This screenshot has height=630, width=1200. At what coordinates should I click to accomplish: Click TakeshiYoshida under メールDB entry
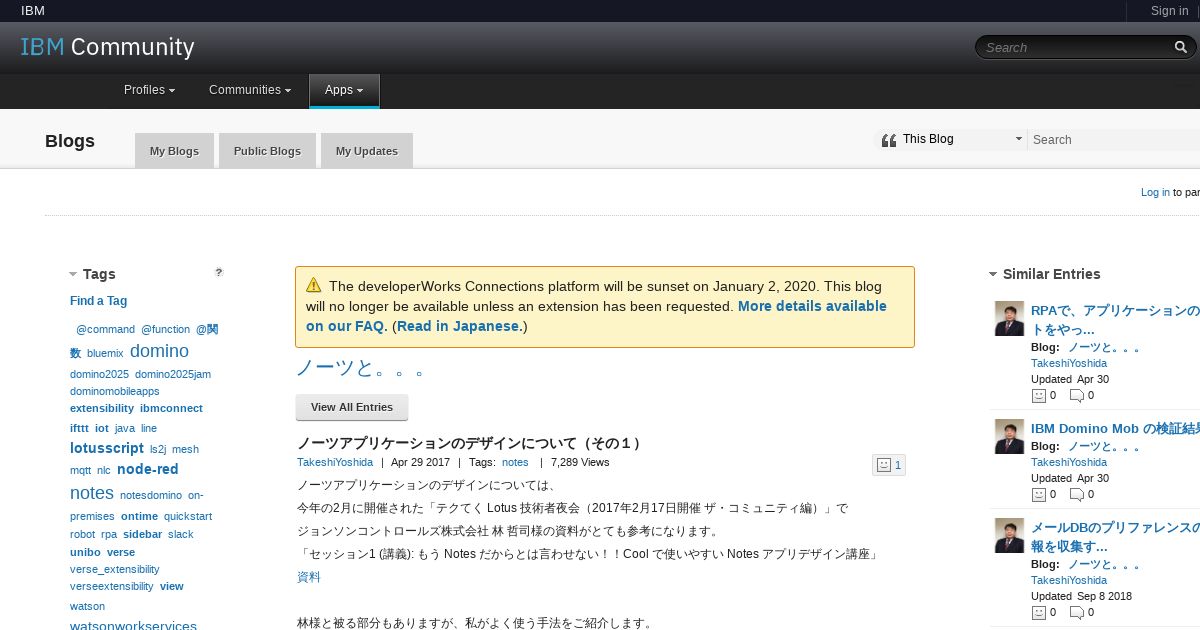point(1069,580)
